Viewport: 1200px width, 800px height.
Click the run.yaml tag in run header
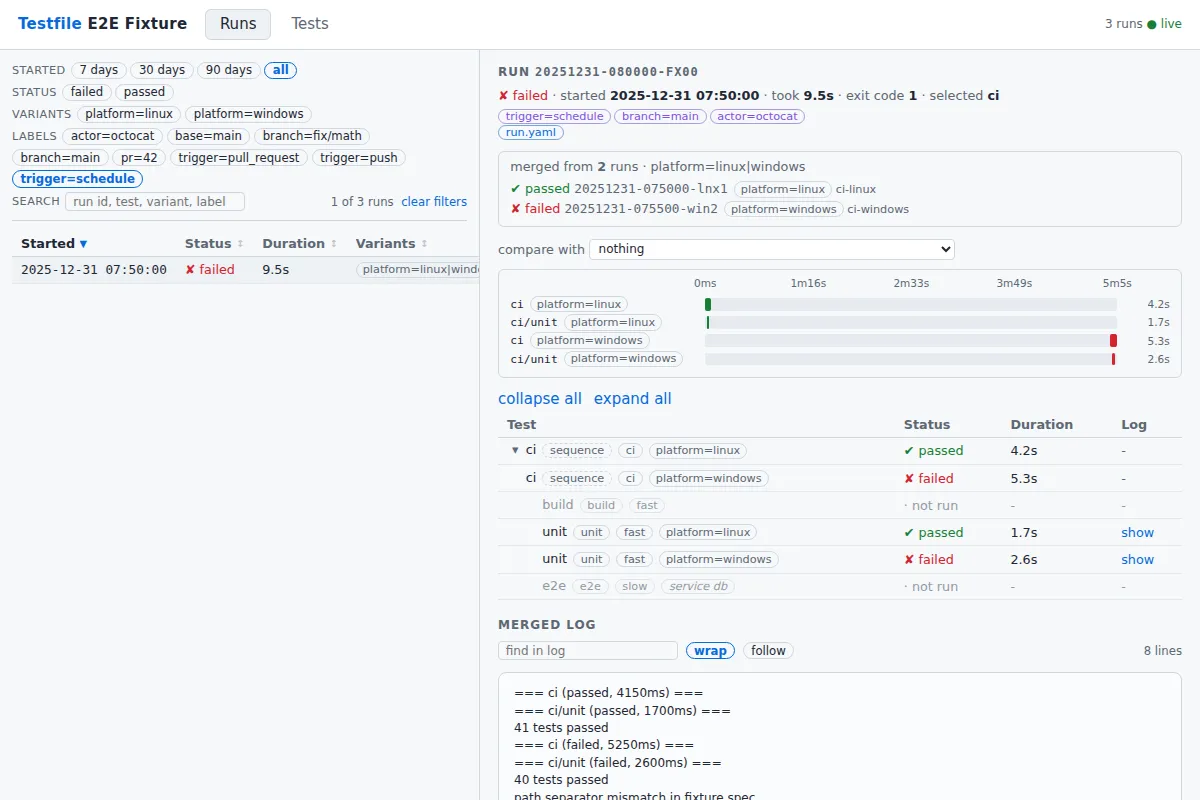pyautogui.click(x=531, y=132)
